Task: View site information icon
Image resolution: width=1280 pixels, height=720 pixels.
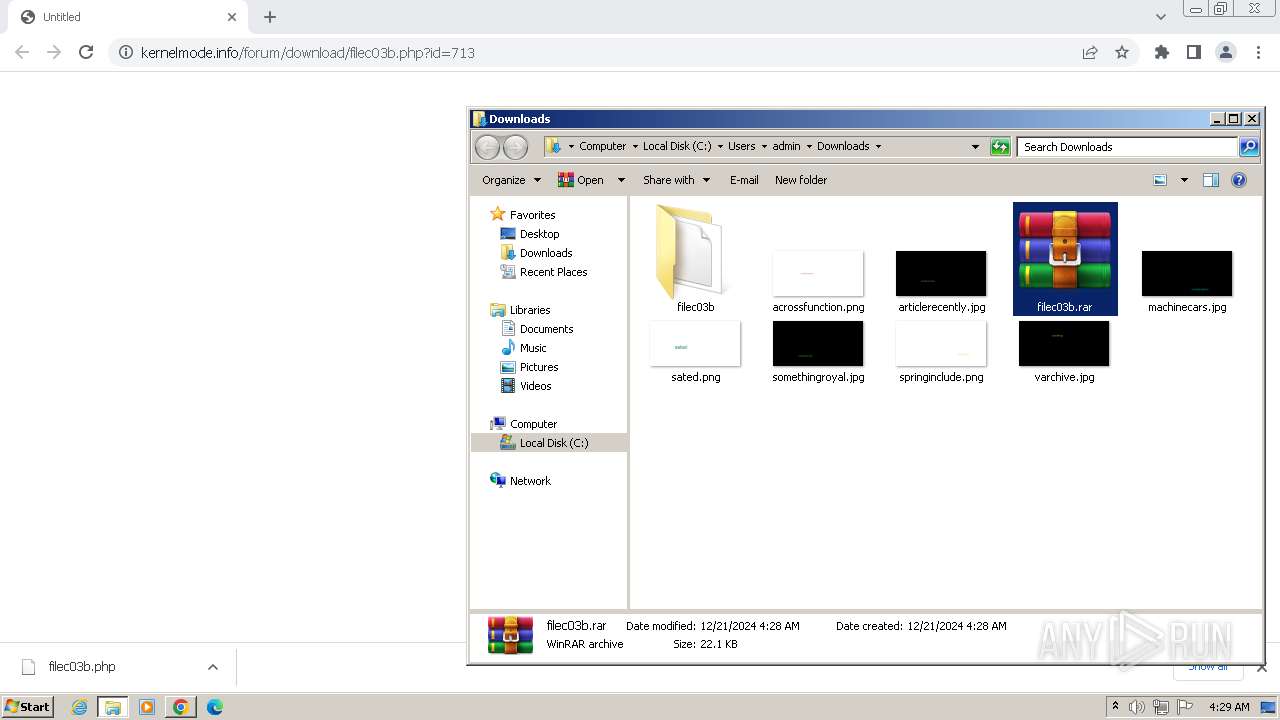Action: (x=125, y=52)
